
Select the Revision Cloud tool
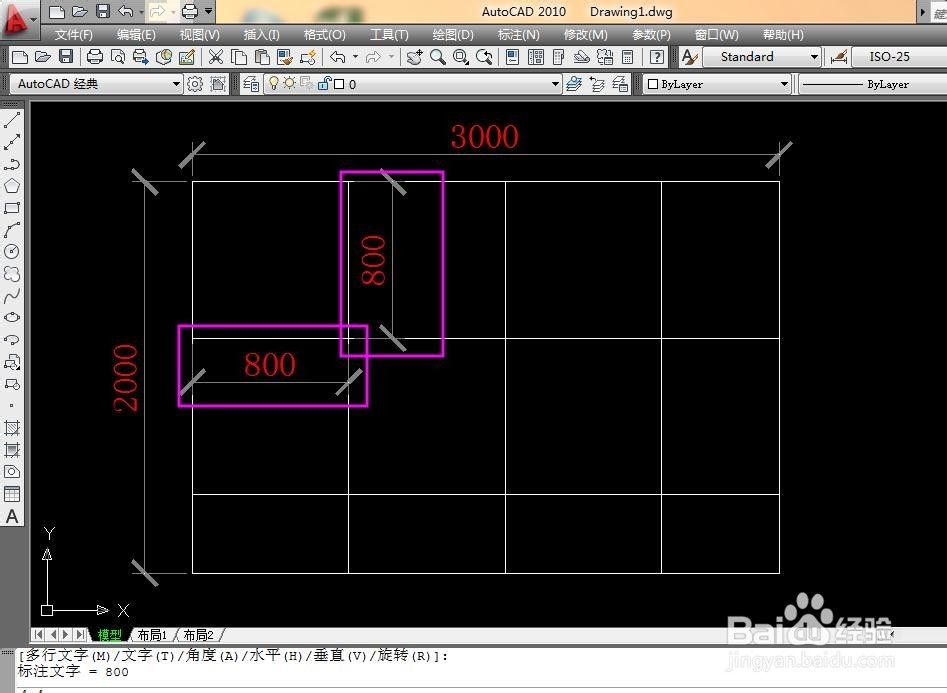(x=12, y=274)
